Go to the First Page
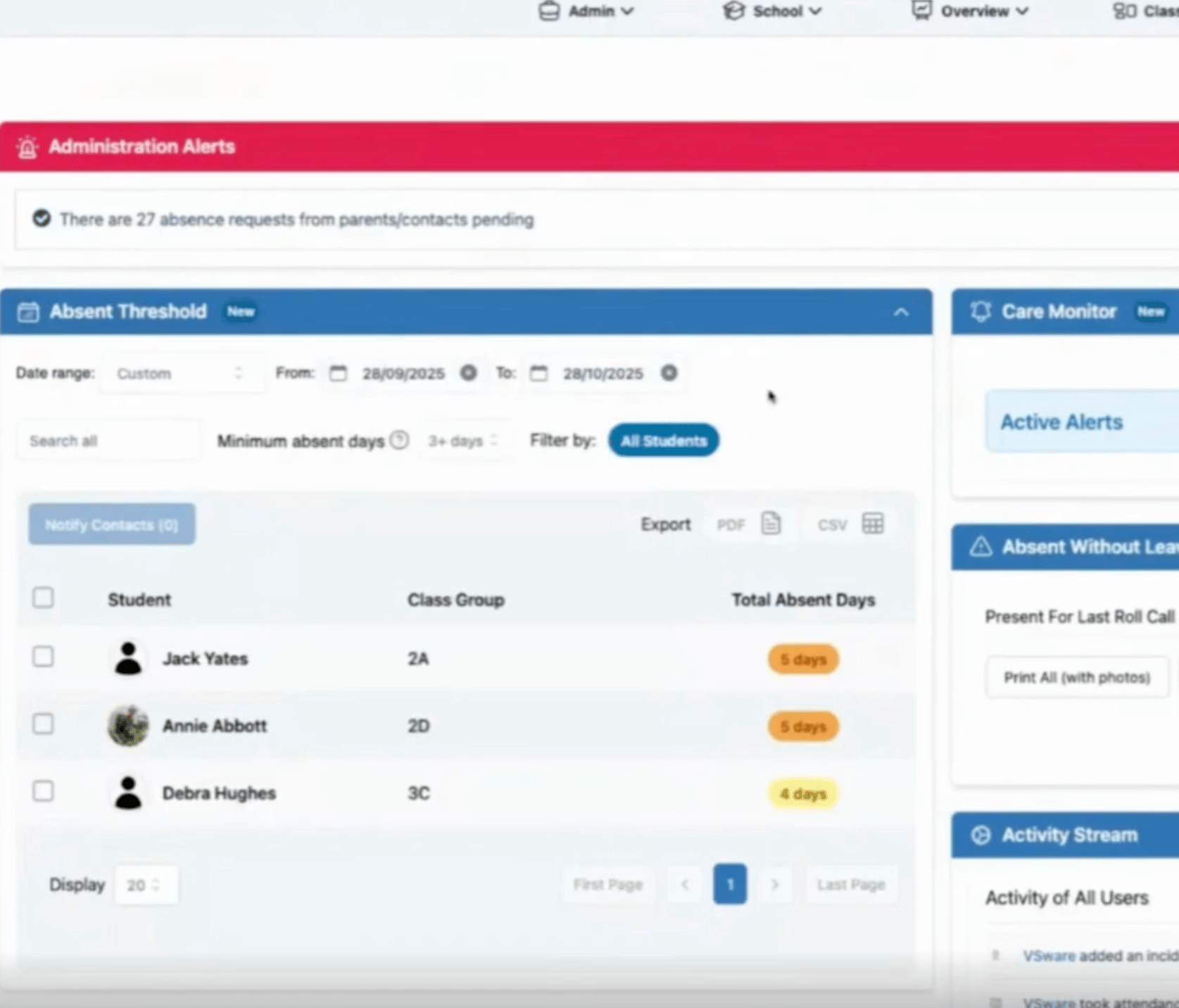Image resolution: width=1179 pixels, height=1008 pixels. [x=608, y=885]
